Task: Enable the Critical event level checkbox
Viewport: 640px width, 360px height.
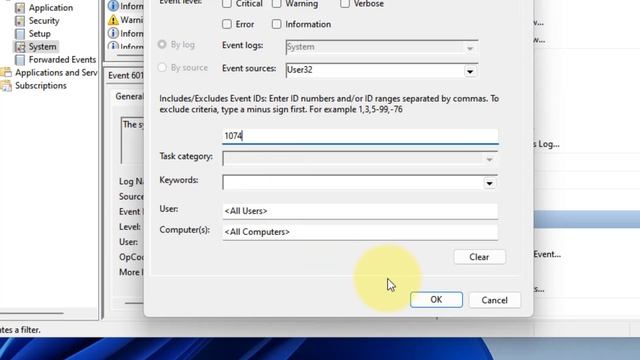Action: point(227,4)
